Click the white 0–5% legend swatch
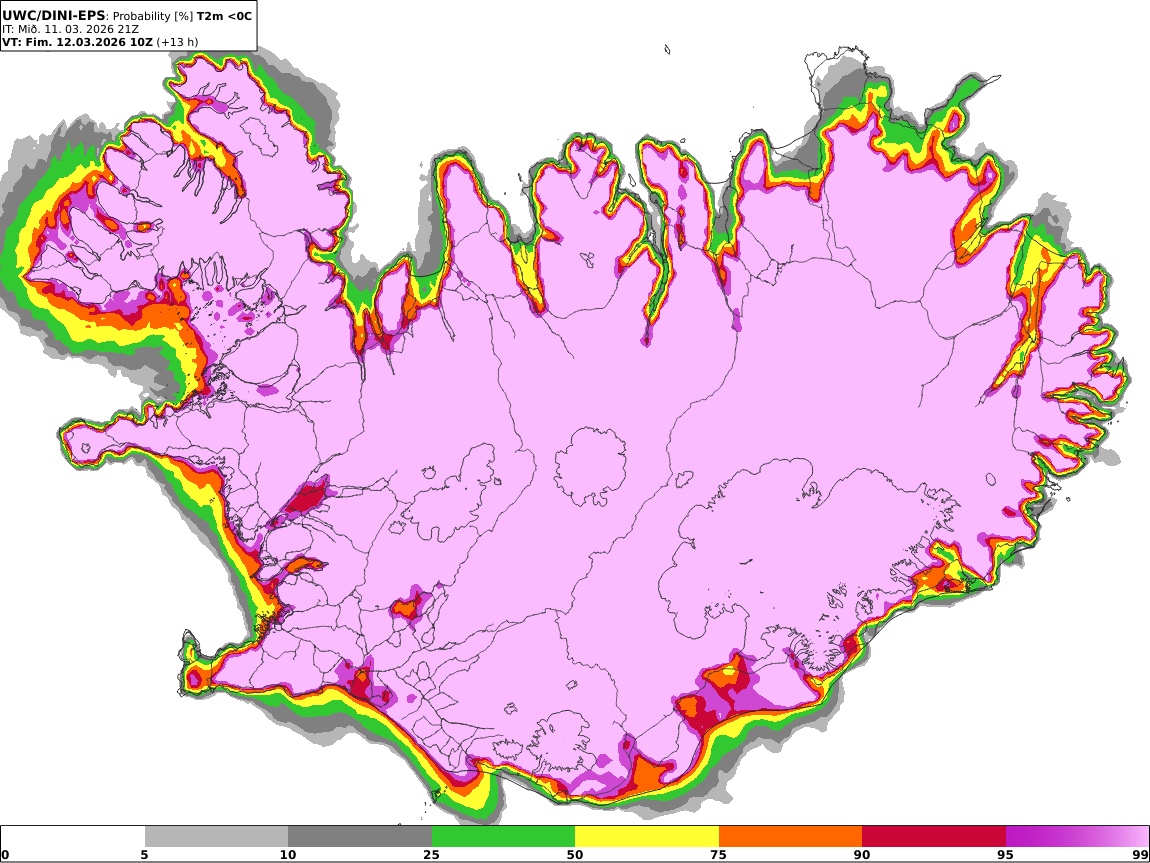Screen dimensions: 1150x863 tap(73, 836)
